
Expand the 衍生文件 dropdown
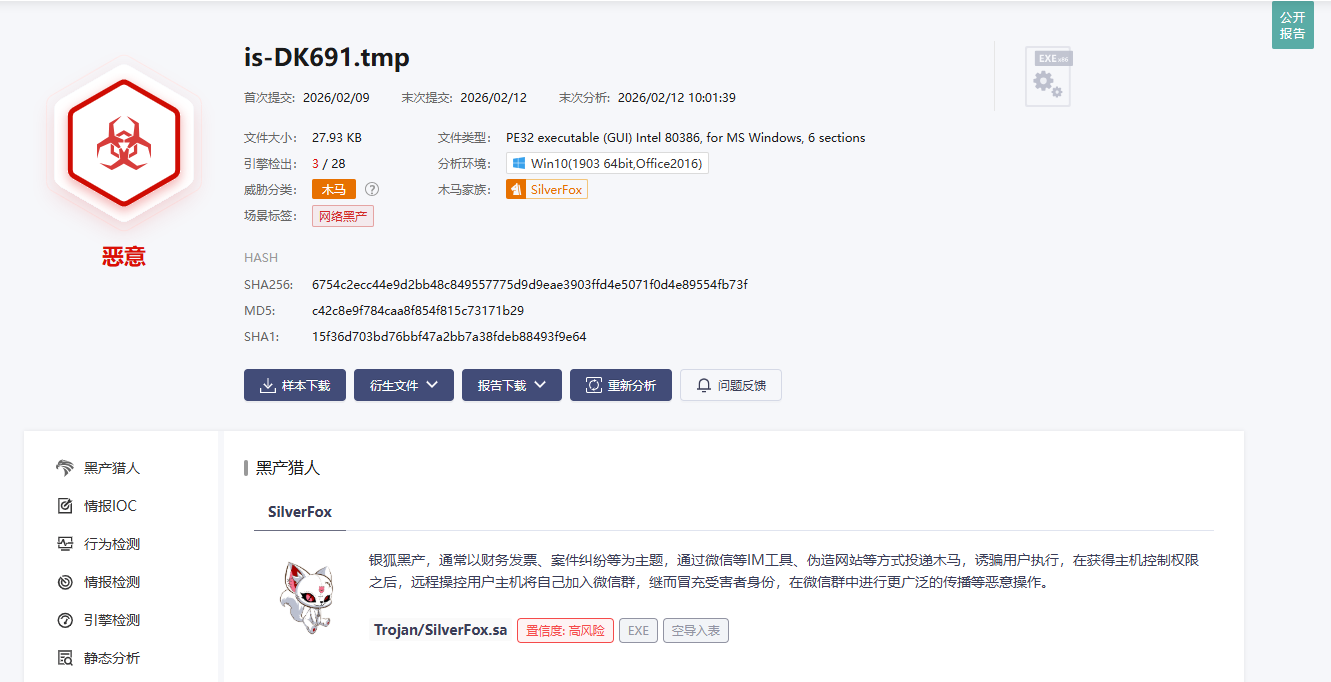click(x=403, y=385)
